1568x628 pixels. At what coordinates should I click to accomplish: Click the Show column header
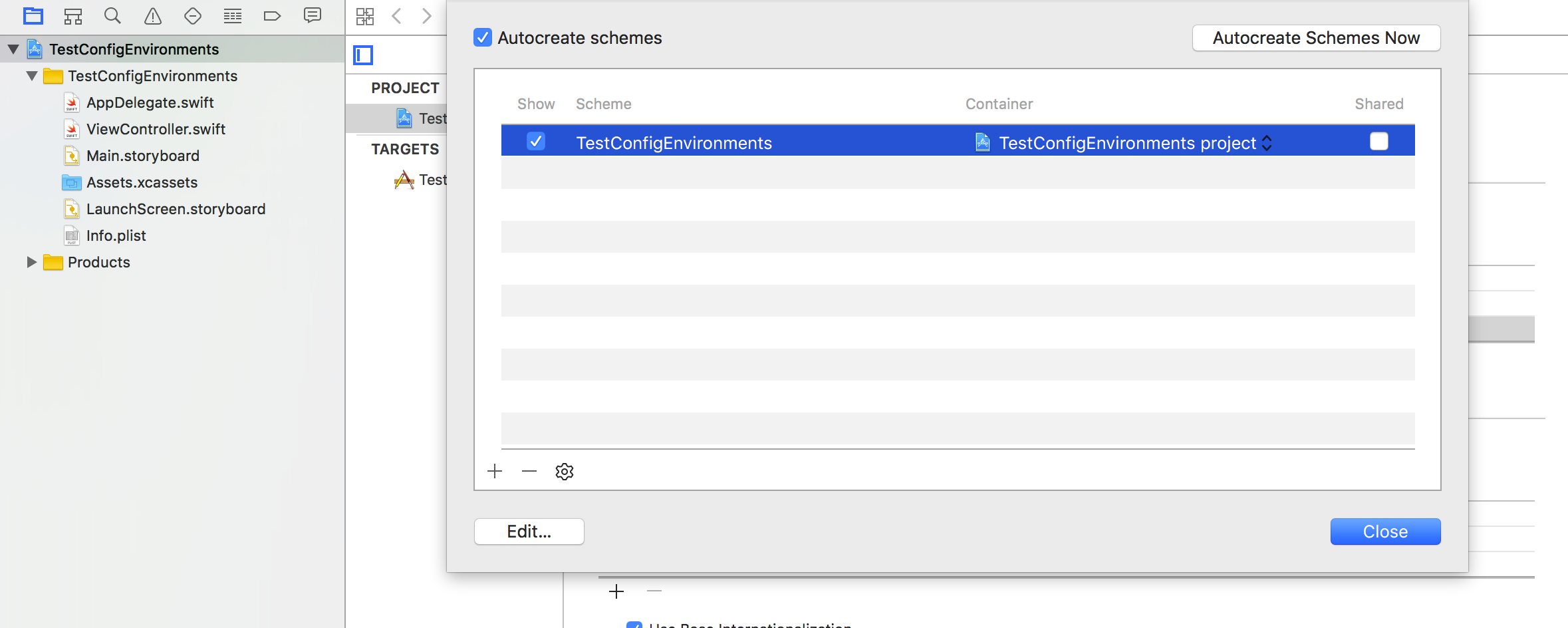click(x=536, y=104)
